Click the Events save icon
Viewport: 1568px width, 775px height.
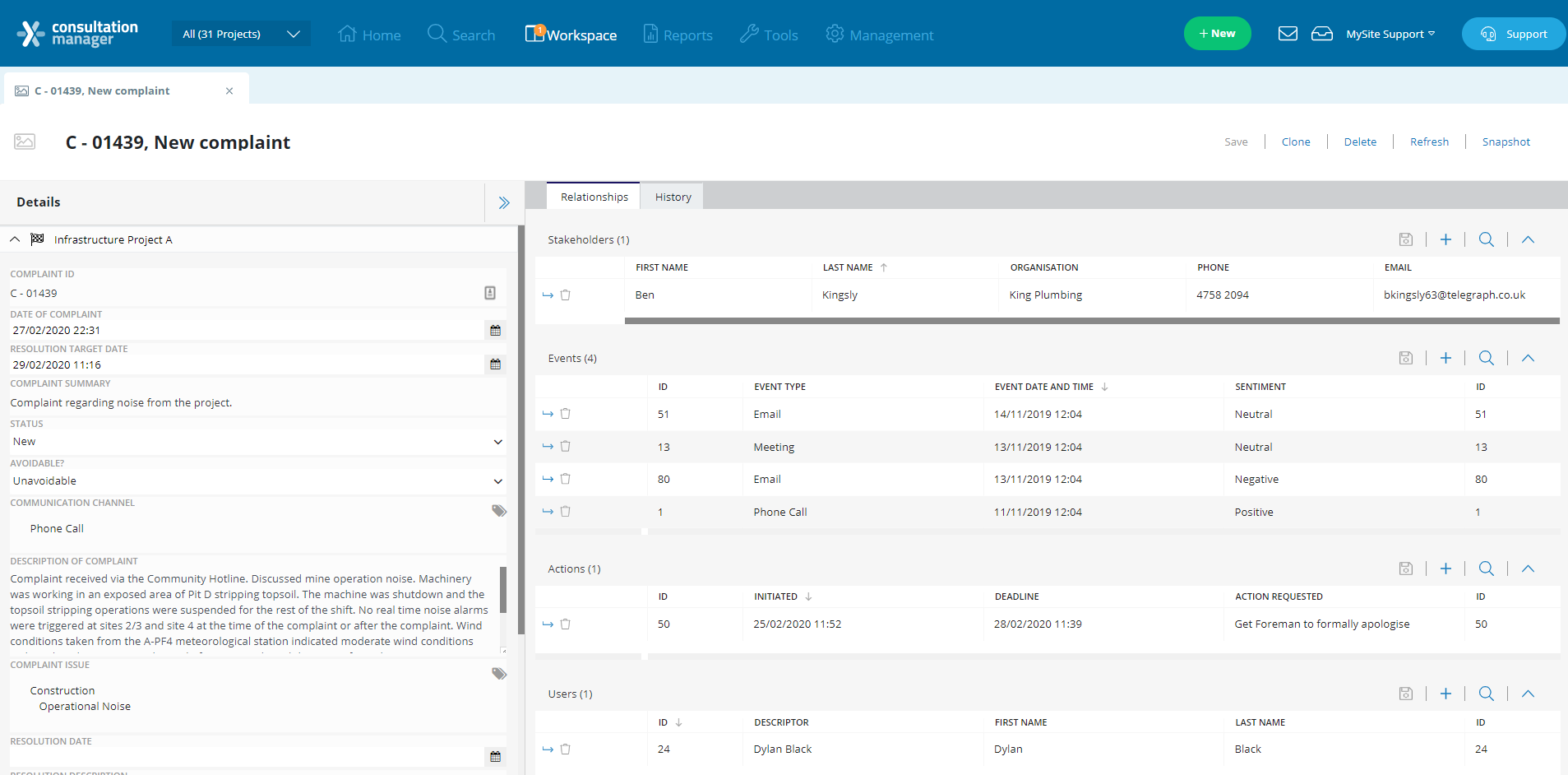1406,358
